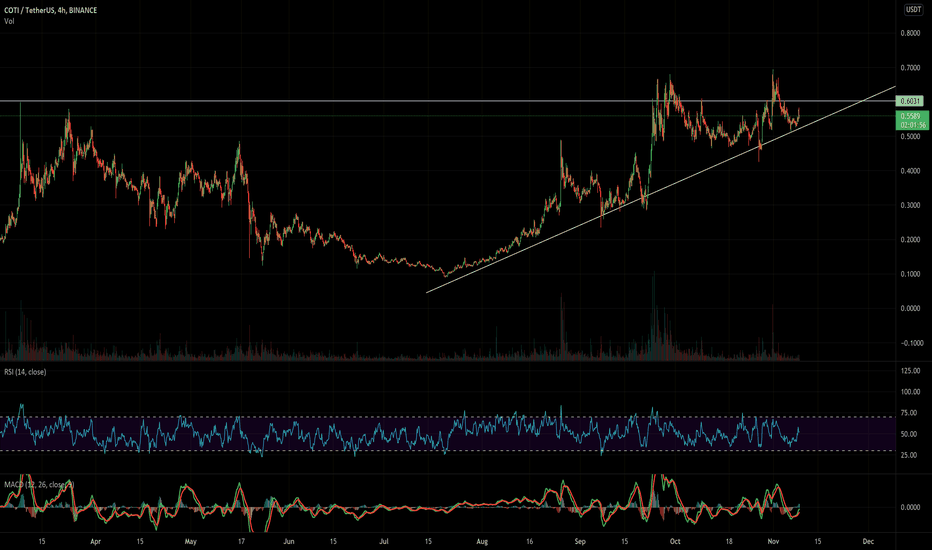
Task: Click the 75.00 RSI scale value
Action: pos(910,413)
